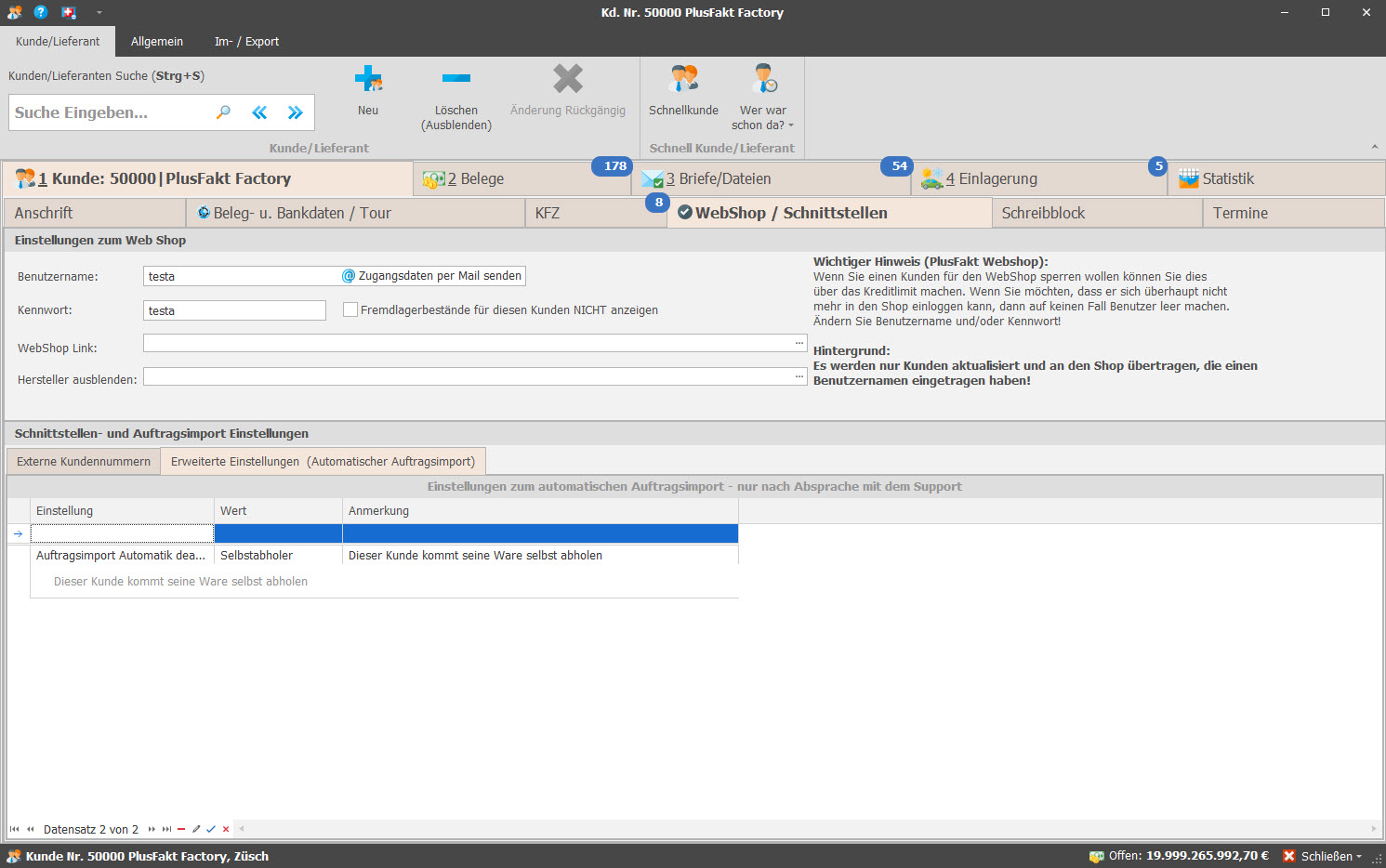This screenshot has height=868, width=1386.
Task: Click the '178' badge on the Belege tab
Action: click(614, 166)
